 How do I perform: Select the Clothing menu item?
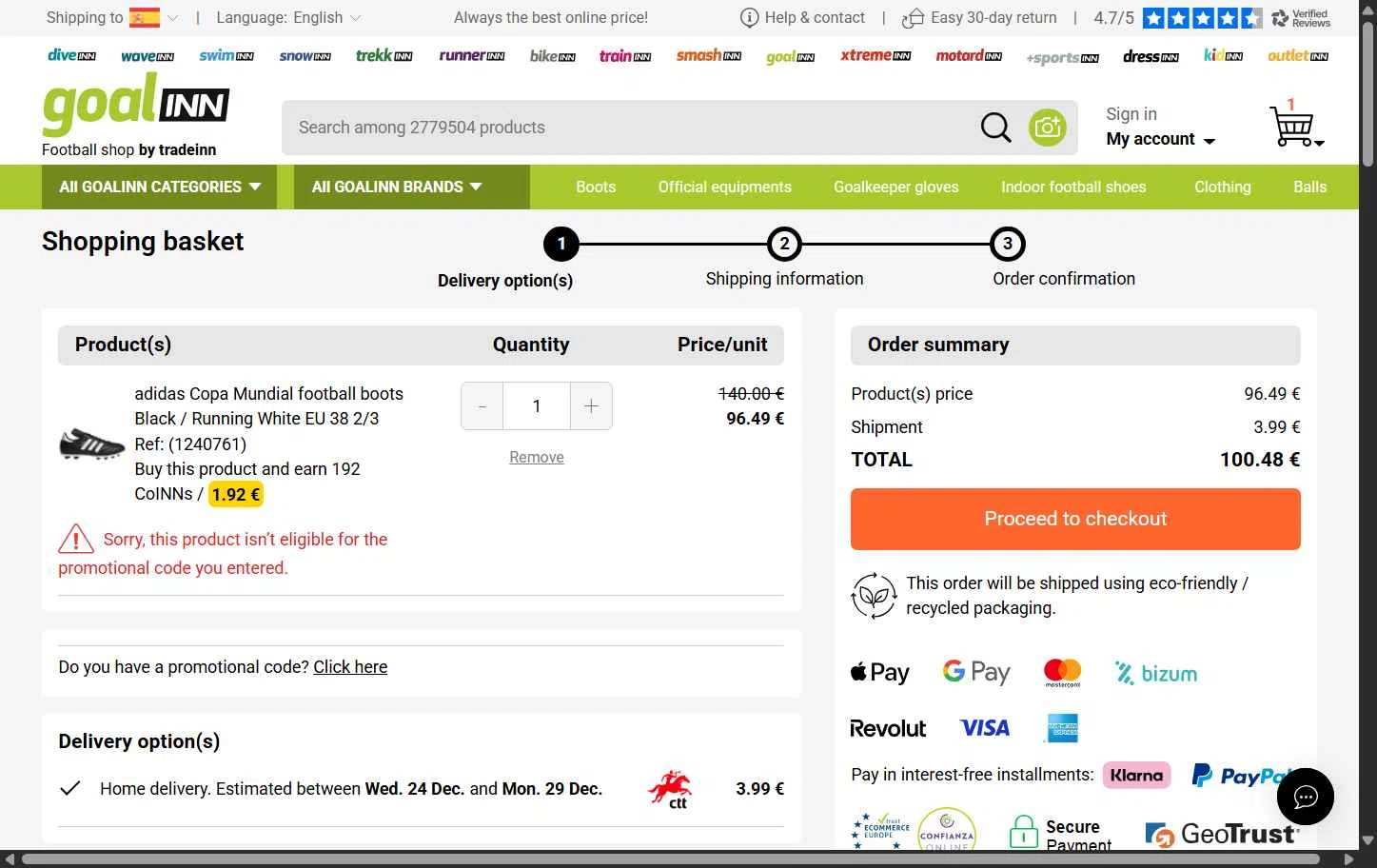pyautogui.click(x=1223, y=187)
